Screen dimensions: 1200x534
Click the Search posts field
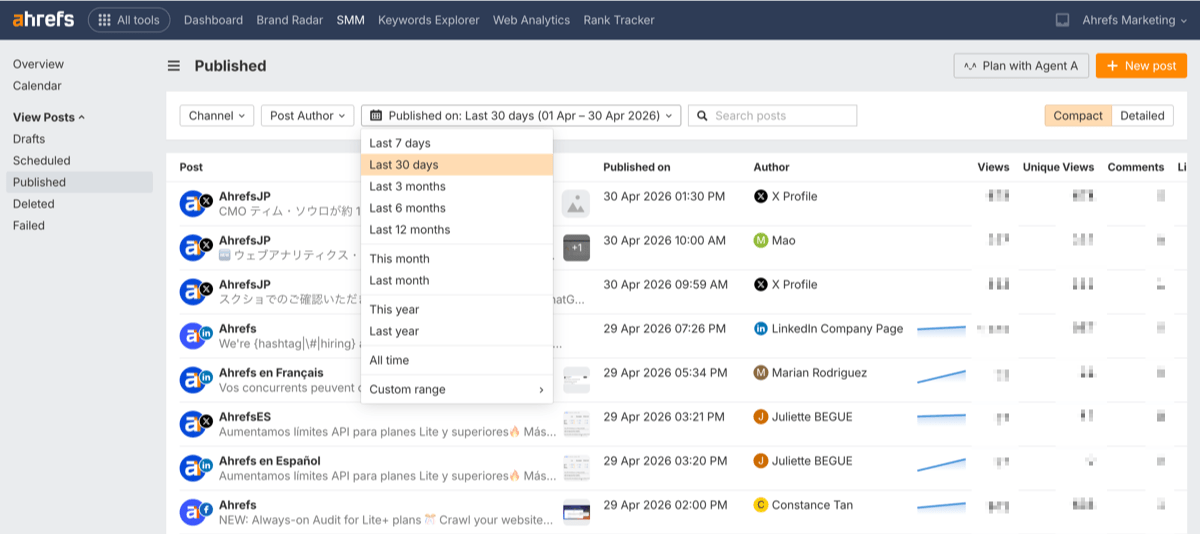(x=772, y=116)
